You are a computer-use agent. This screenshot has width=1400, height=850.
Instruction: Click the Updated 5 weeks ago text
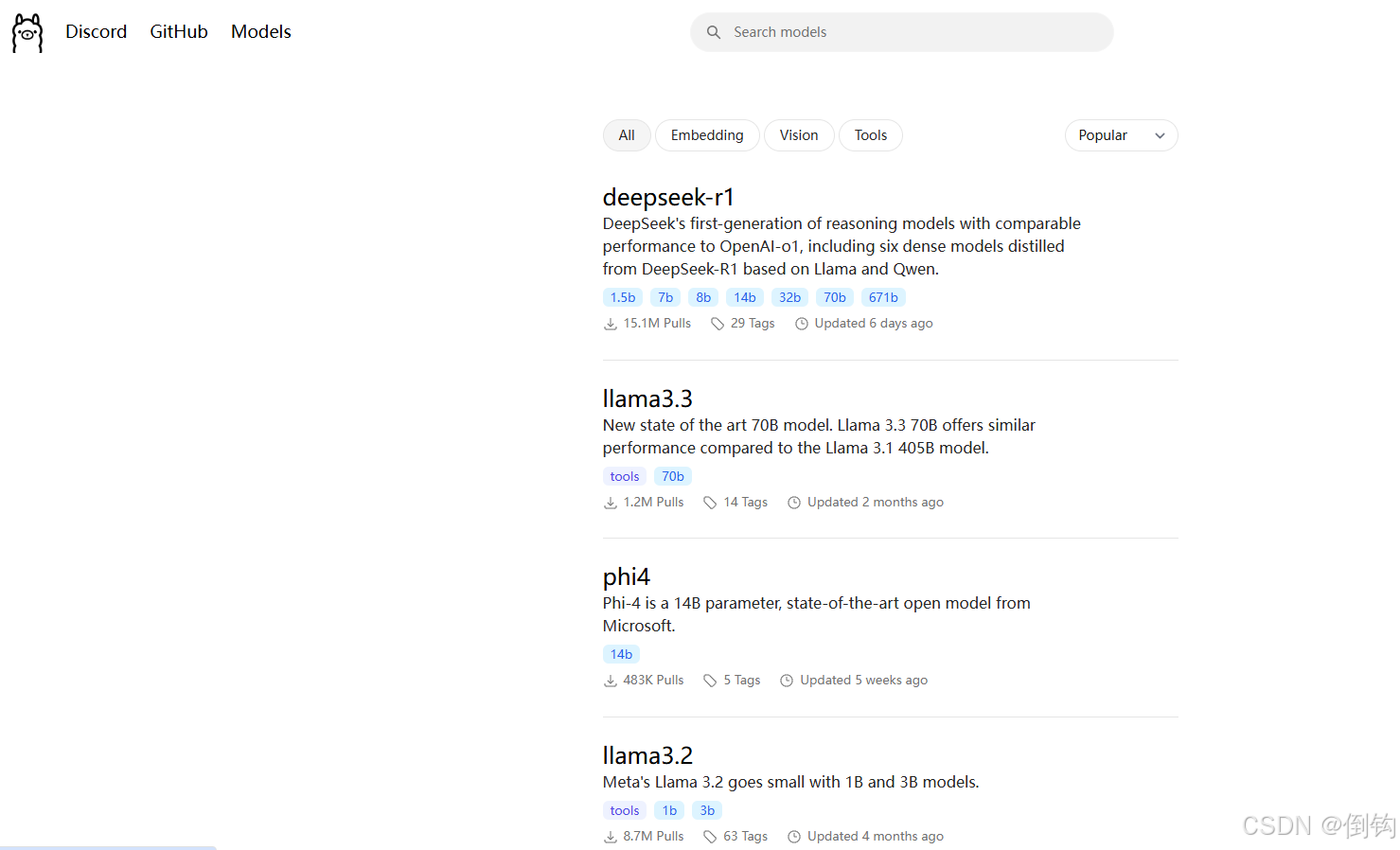point(863,681)
